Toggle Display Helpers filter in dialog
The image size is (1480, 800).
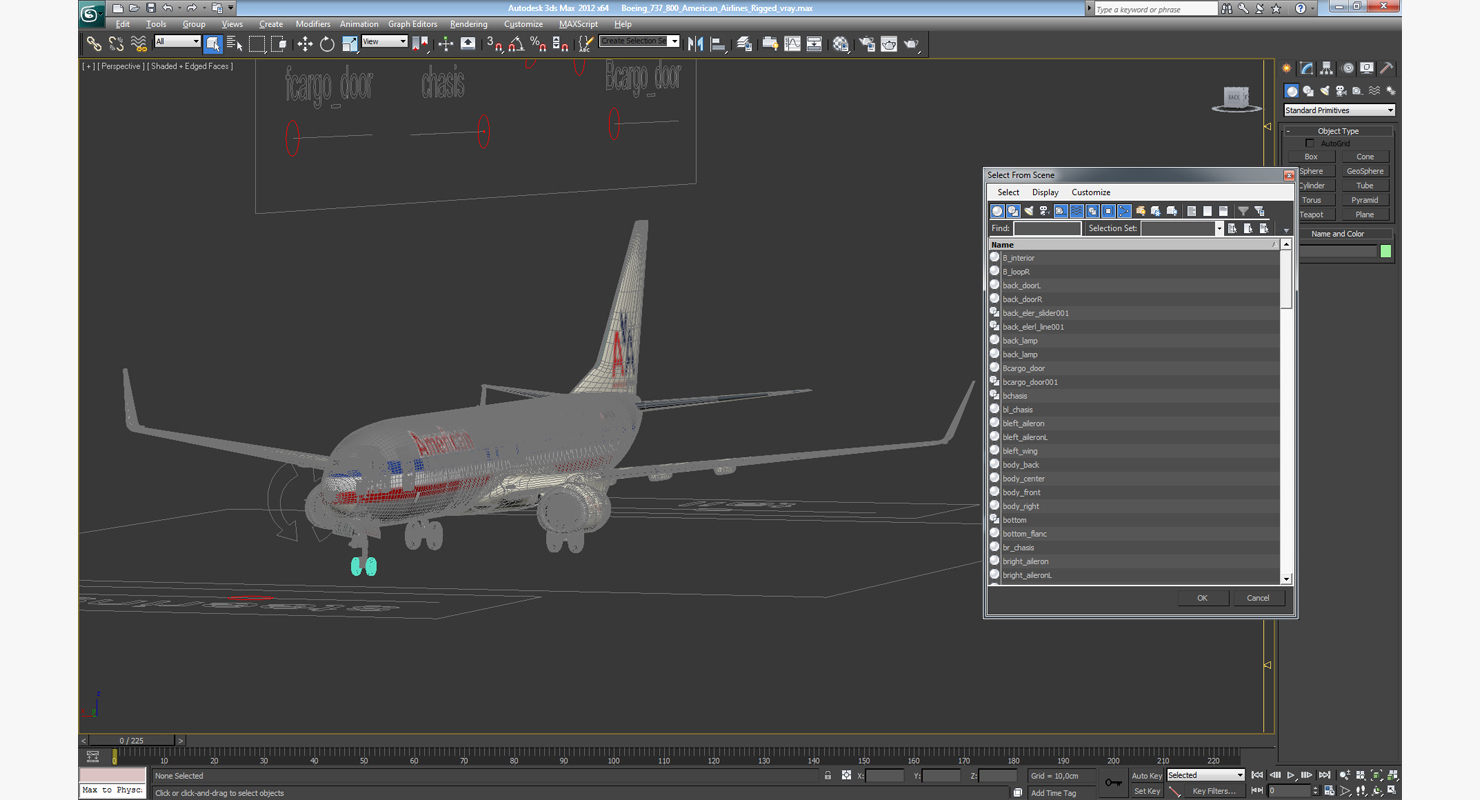(x=1061, y=211)
